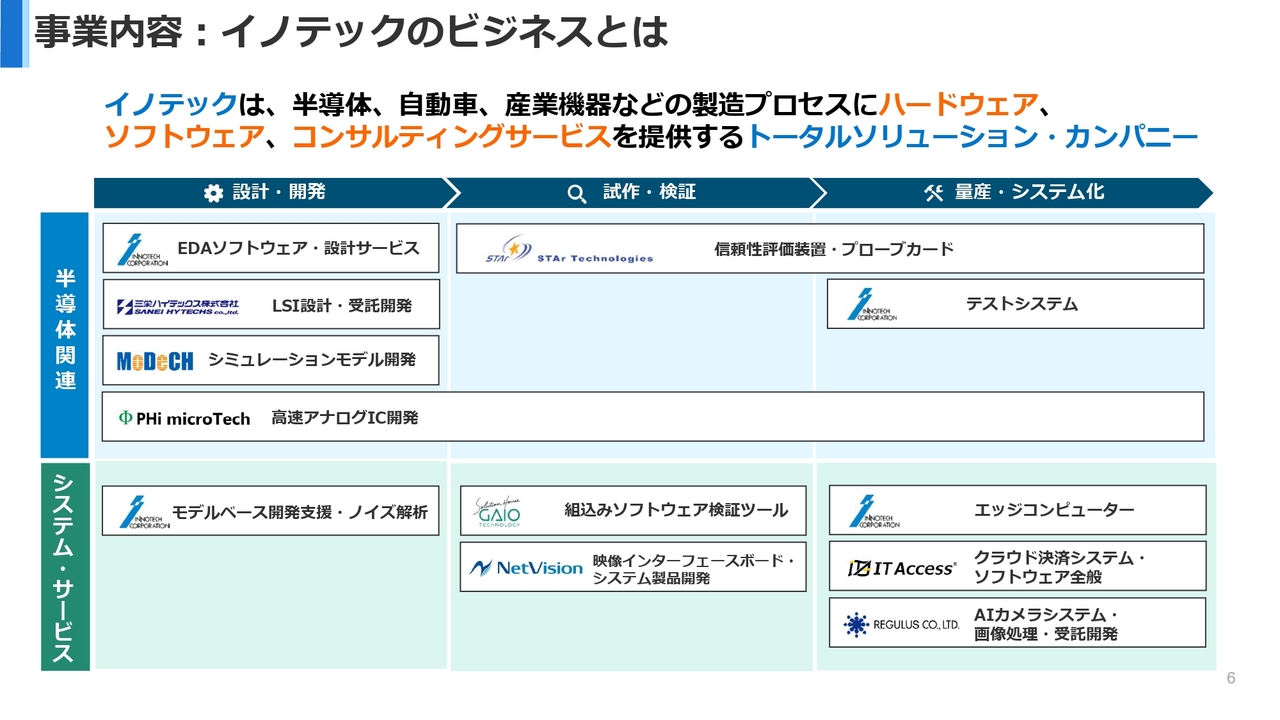Click the orange ハードウェア text
The width and height of the screenshot is (1280, 720).
tap(958, 104)
